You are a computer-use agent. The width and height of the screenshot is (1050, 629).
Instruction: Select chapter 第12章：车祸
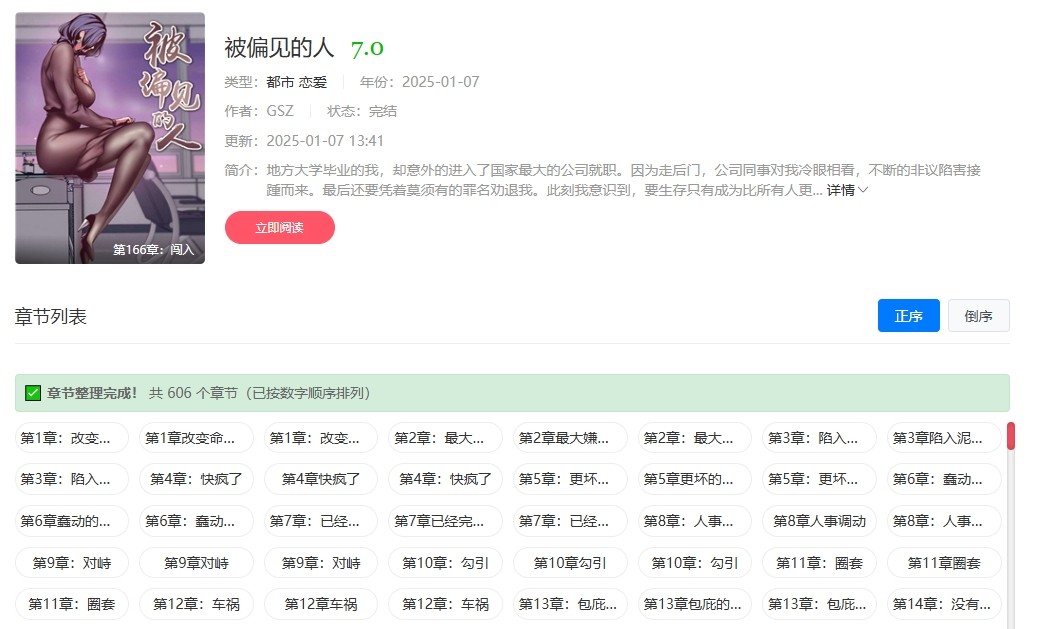(x=195, y=604)
